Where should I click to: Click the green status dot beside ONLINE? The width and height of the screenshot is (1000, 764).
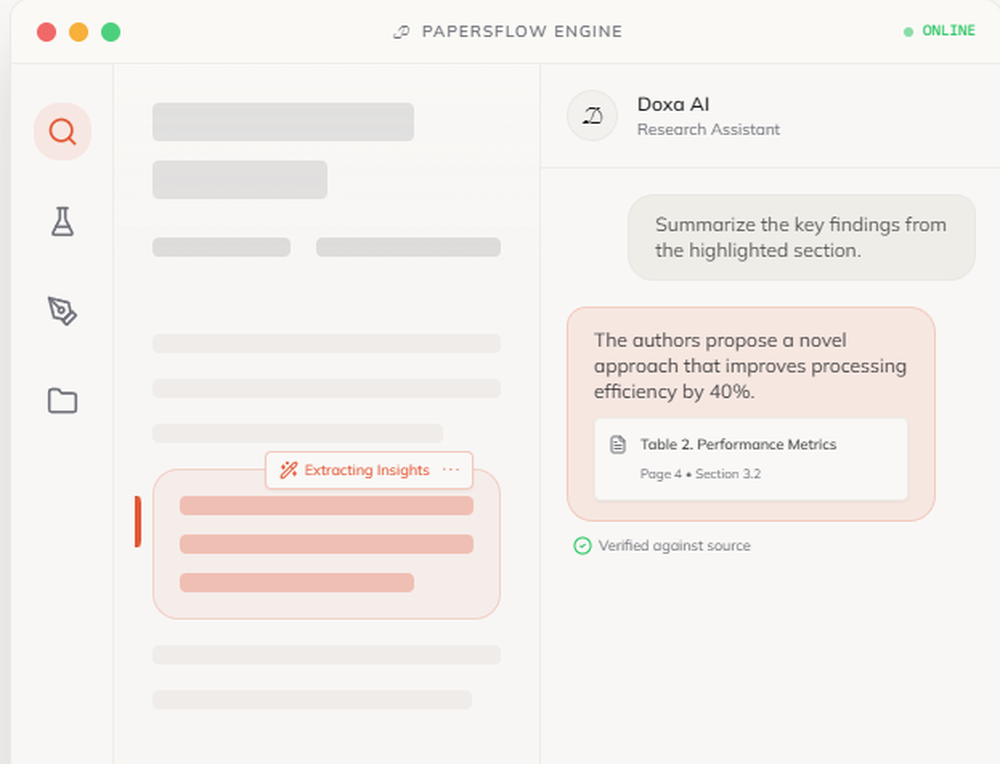point(910,31)
